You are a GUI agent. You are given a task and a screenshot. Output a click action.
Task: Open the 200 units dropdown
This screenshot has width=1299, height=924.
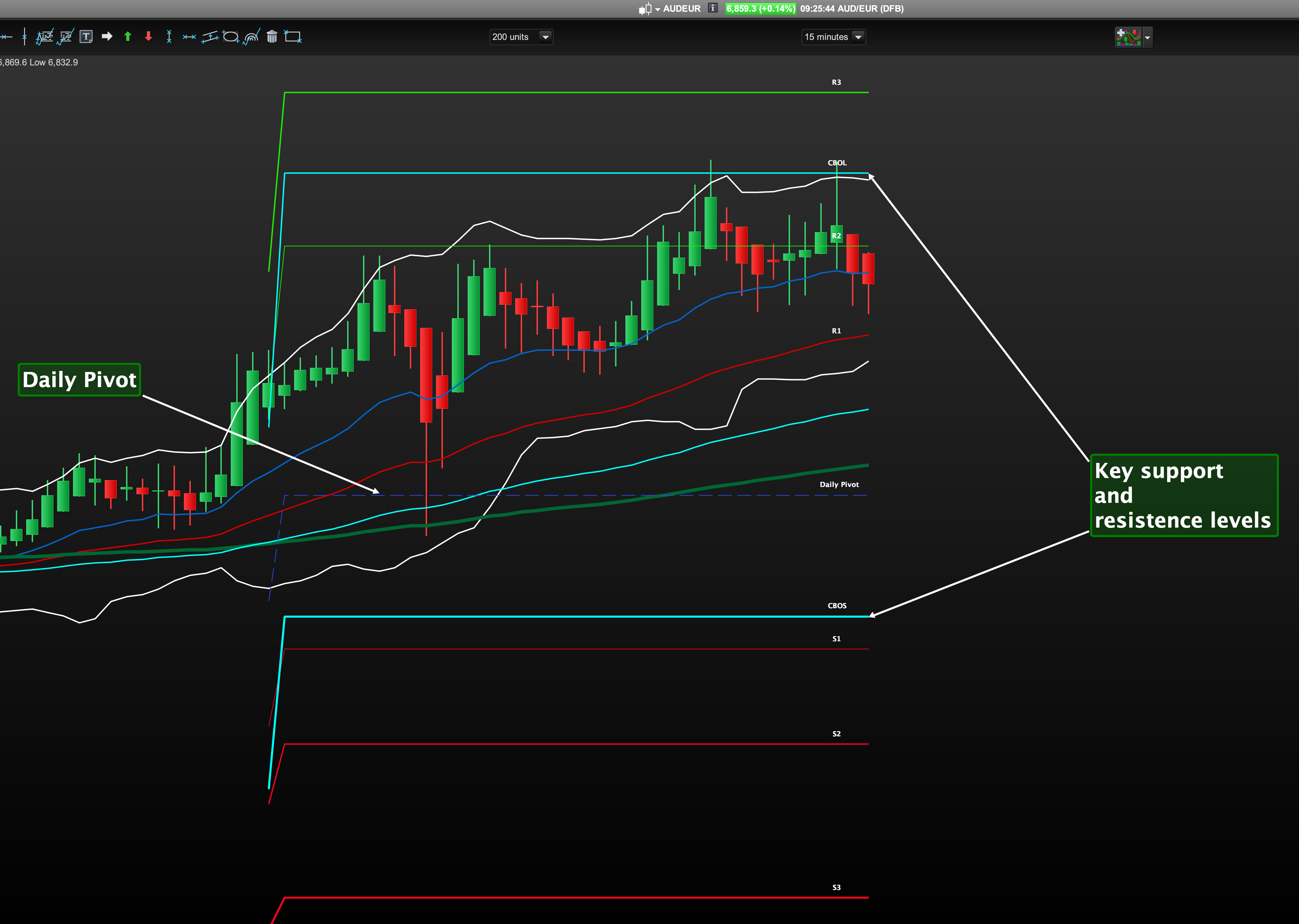click(x=521, y=37)
